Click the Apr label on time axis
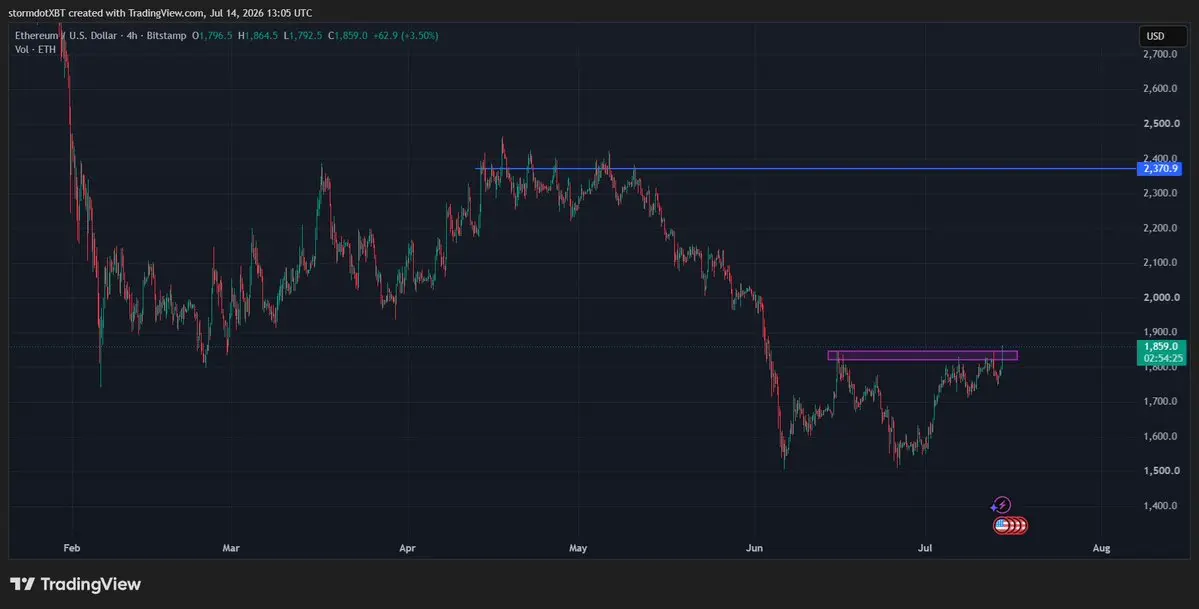Screen dimensions: 1199x609 point(408,548)
